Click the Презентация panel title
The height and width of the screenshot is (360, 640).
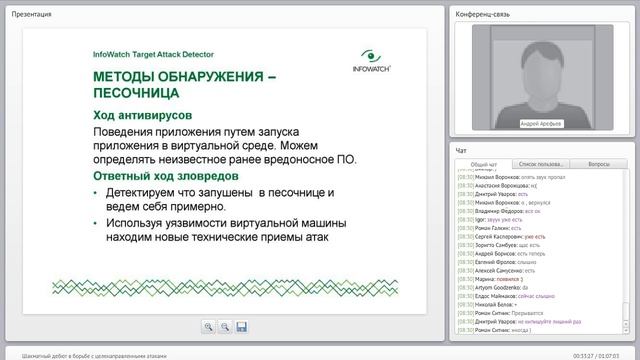tap(31, 14)
